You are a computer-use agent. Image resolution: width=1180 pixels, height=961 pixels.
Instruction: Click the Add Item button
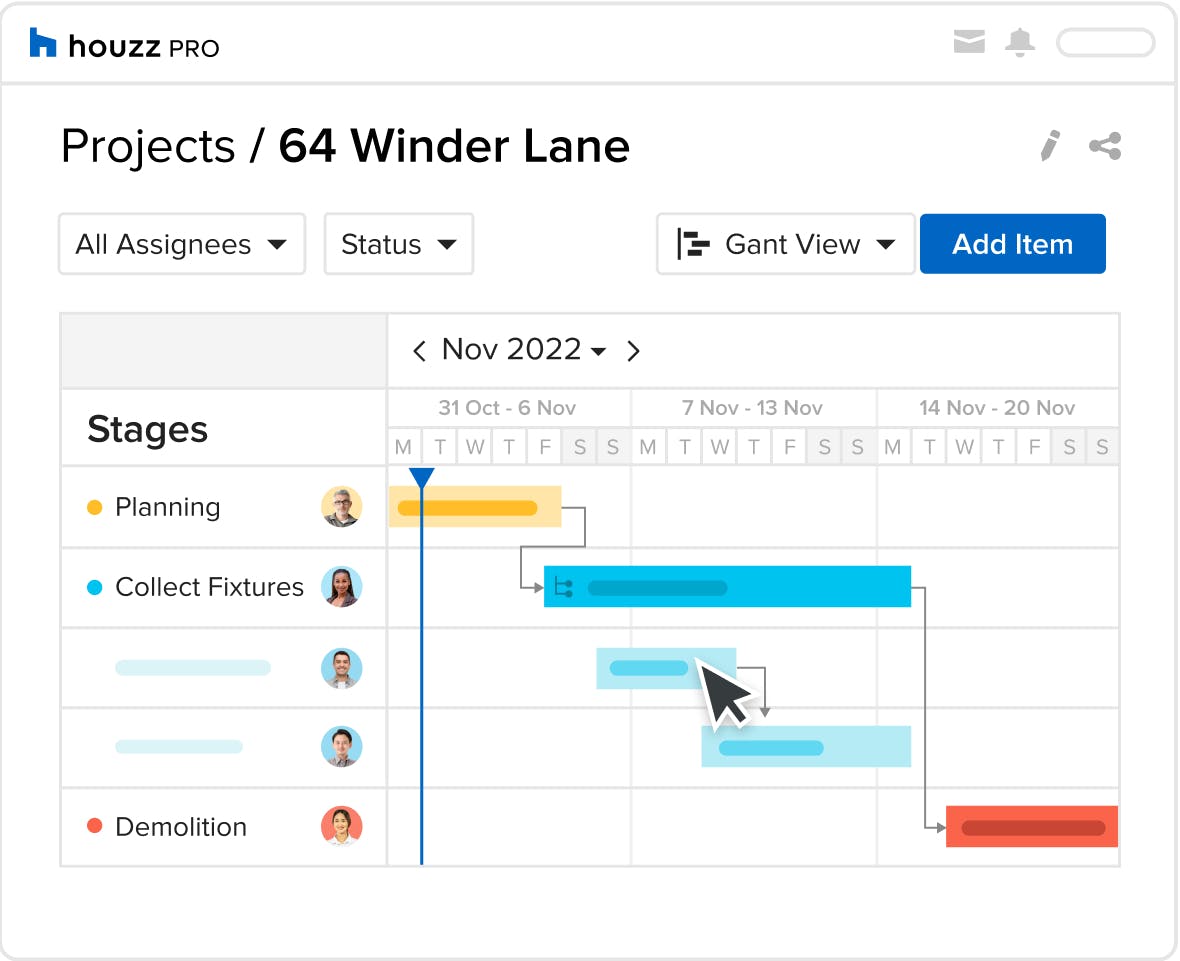(1012, 245)
